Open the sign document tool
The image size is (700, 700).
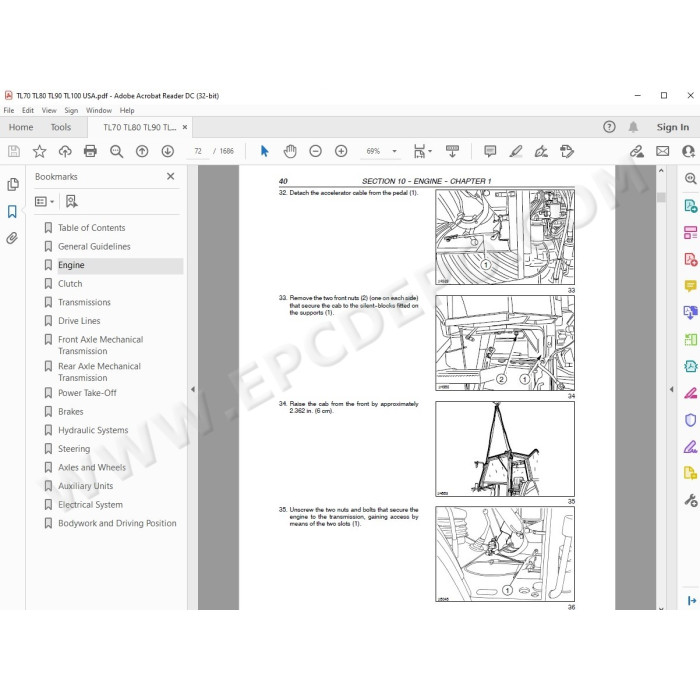point(541,151)
